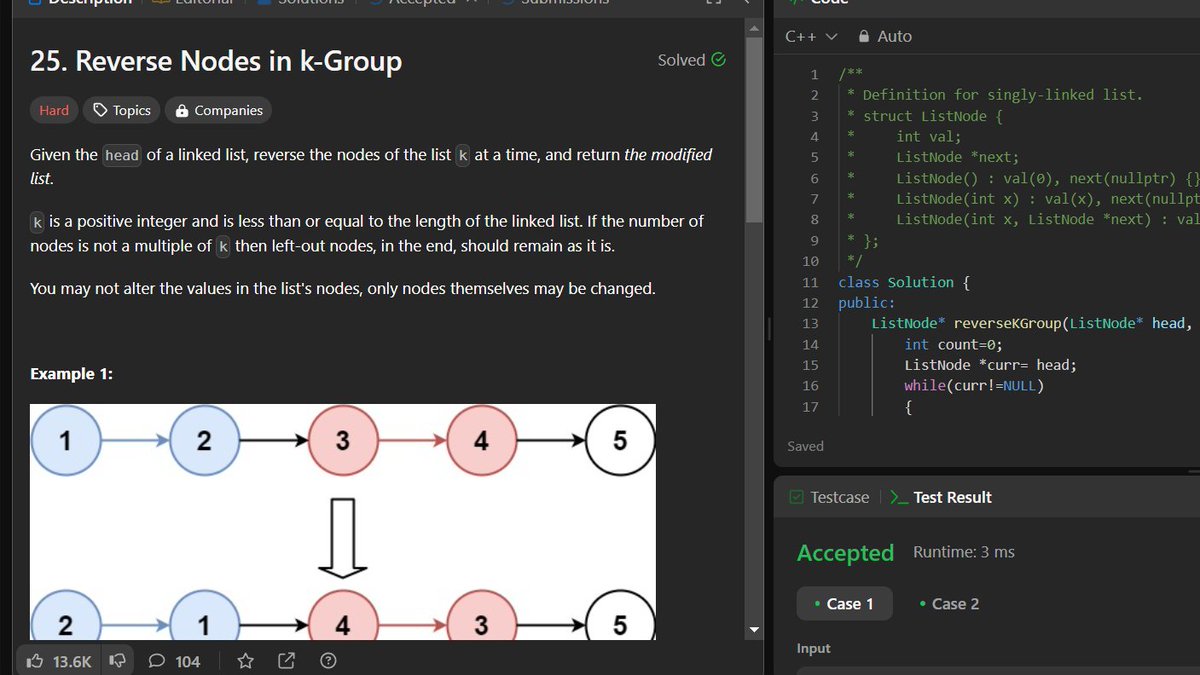Click the Input label under cases
Viewport: 1200px width, 675px height.
pos(813,648)
